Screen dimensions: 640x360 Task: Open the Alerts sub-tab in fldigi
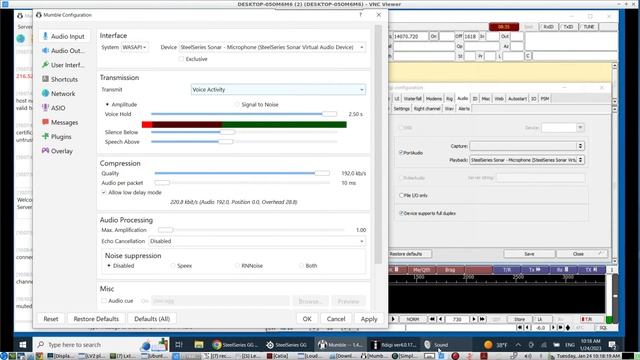tap(464, 109)
